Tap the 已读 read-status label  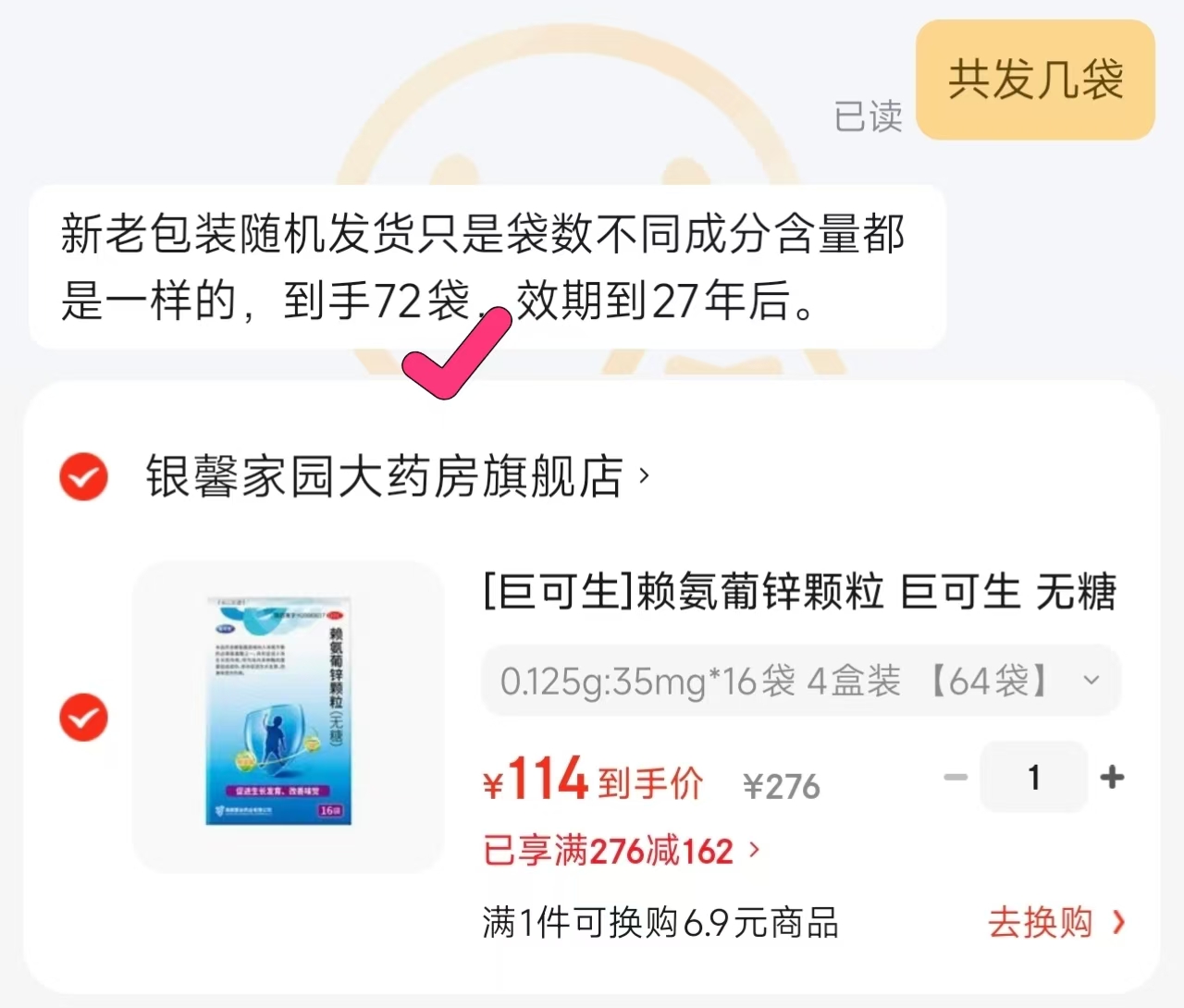868,116
